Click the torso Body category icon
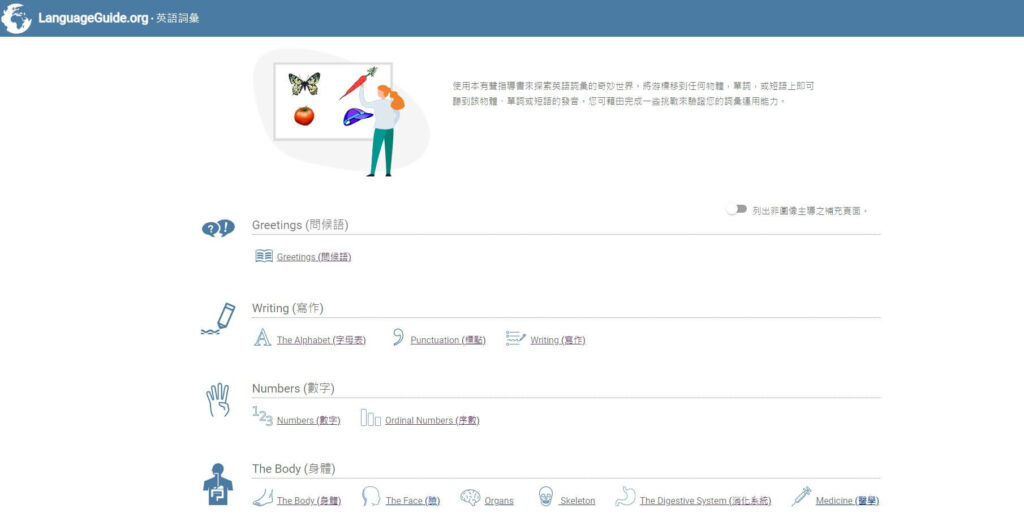Image resolution: width=1024 pixels, height=526 pixels. pos(217,484)
